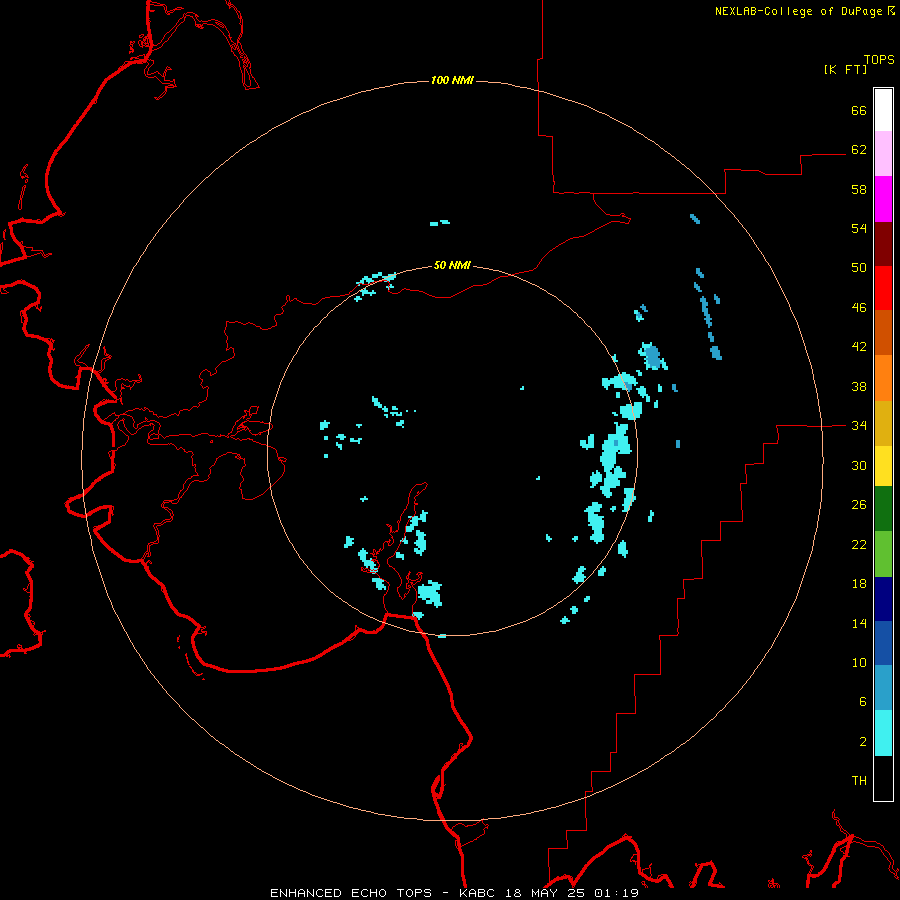Click the dark maroon legend band
900x900 pixels.
[x=883, y=244]
